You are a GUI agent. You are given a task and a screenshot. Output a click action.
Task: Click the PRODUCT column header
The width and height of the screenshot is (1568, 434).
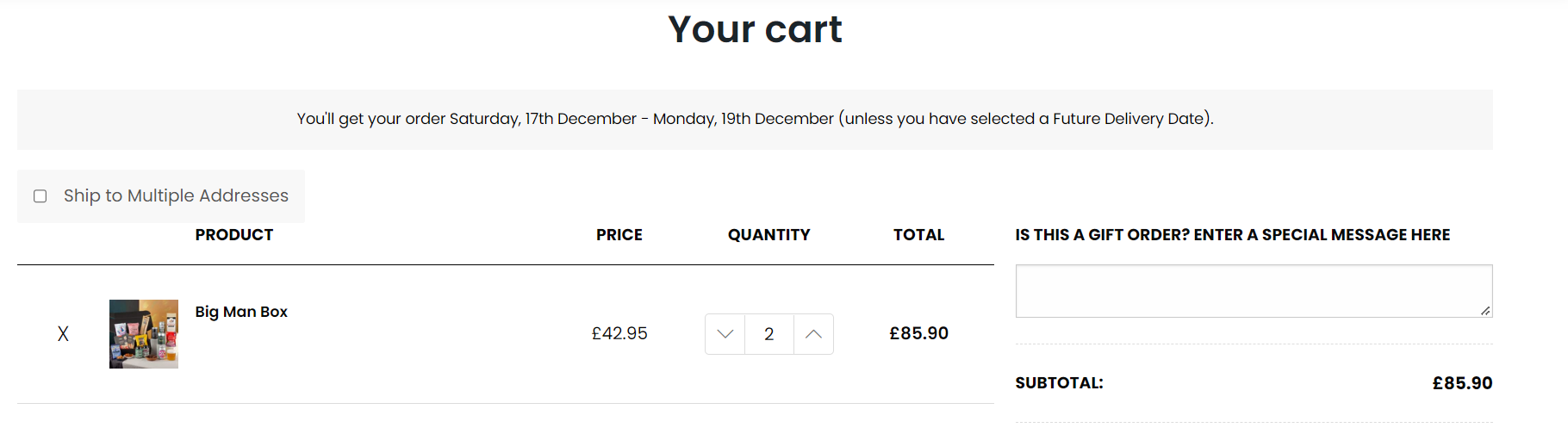click(x=234, y=235)
